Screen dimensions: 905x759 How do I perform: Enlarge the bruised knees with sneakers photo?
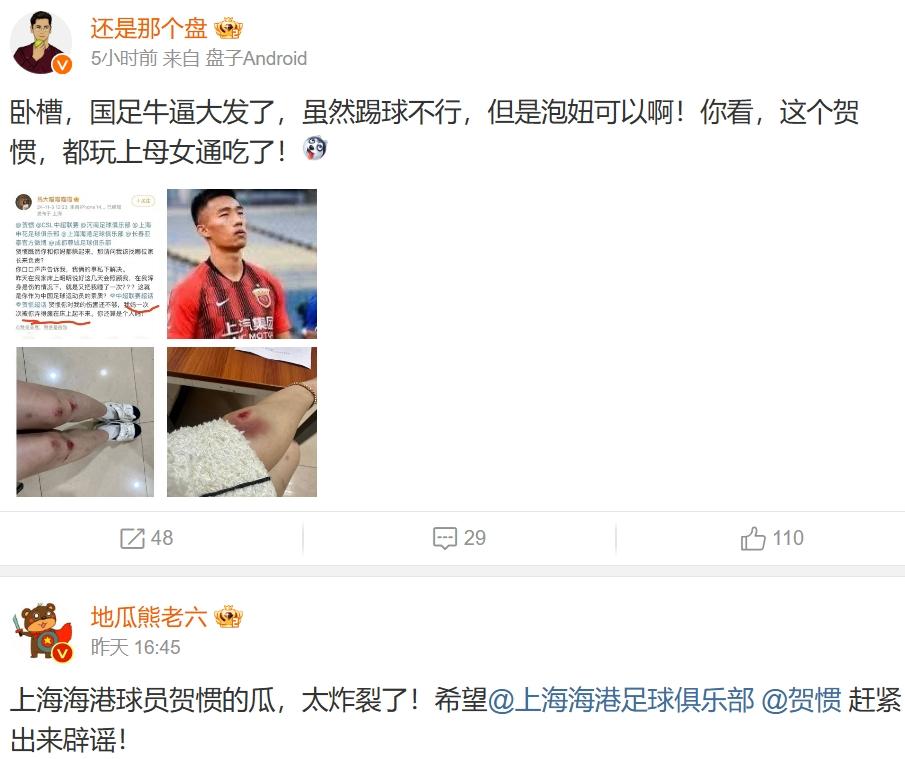click(x=85, y=422)
